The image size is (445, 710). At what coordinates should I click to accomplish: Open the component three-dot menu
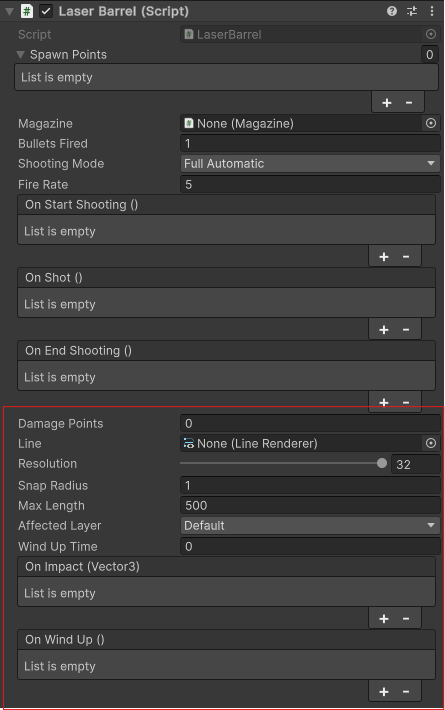pos(432,11)
